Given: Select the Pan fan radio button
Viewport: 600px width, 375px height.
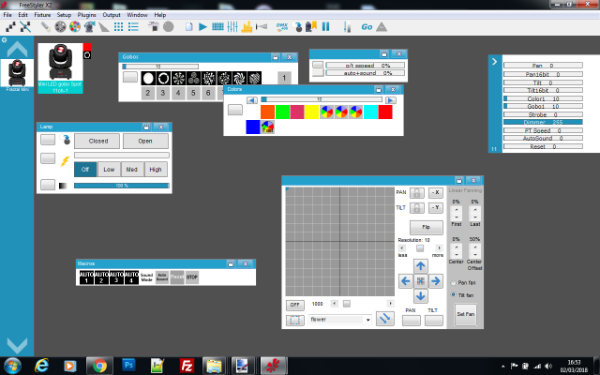Looking at the screenshot, I should [x=453, y=283].
